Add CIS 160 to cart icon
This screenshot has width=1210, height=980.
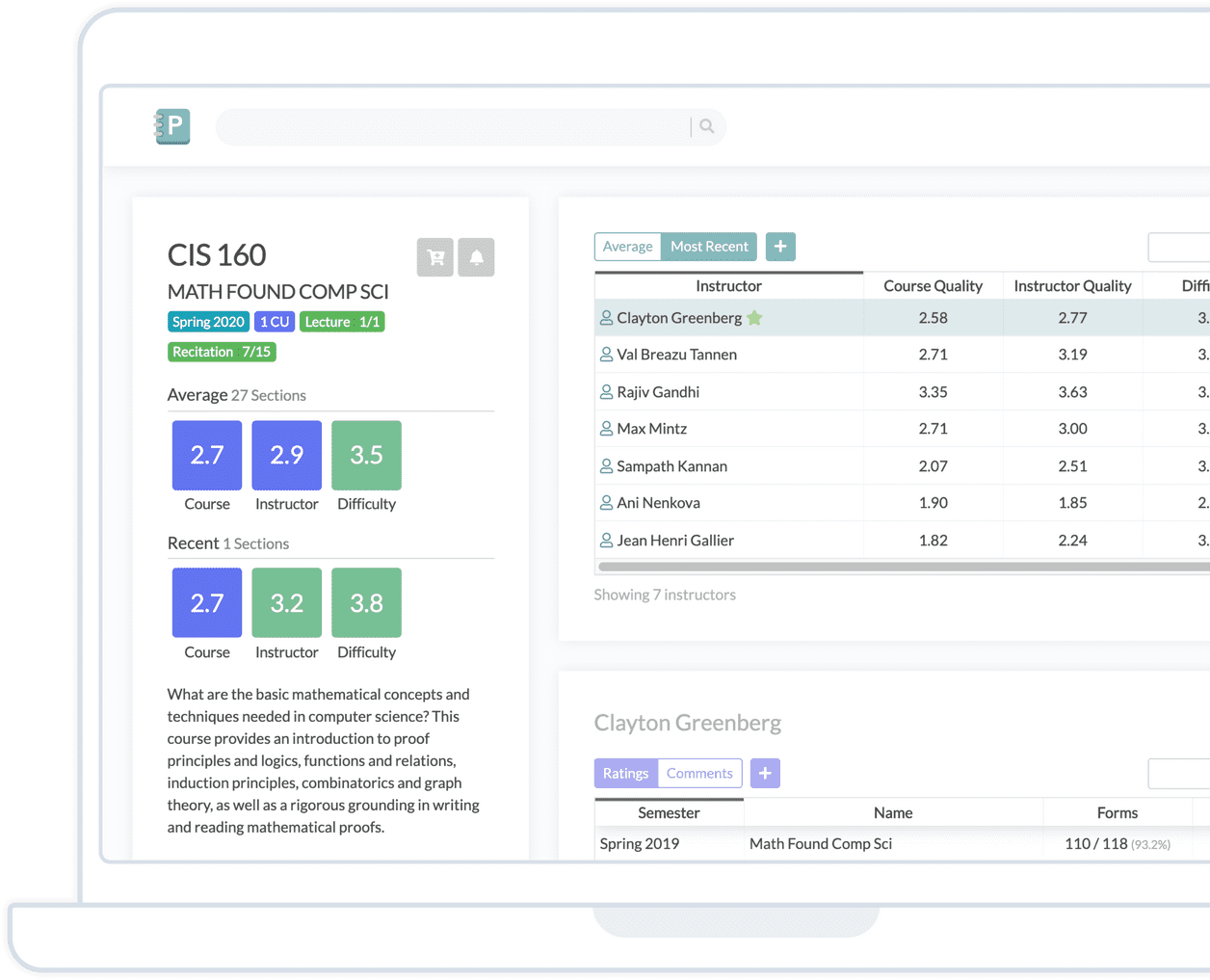tap(435, 257)
